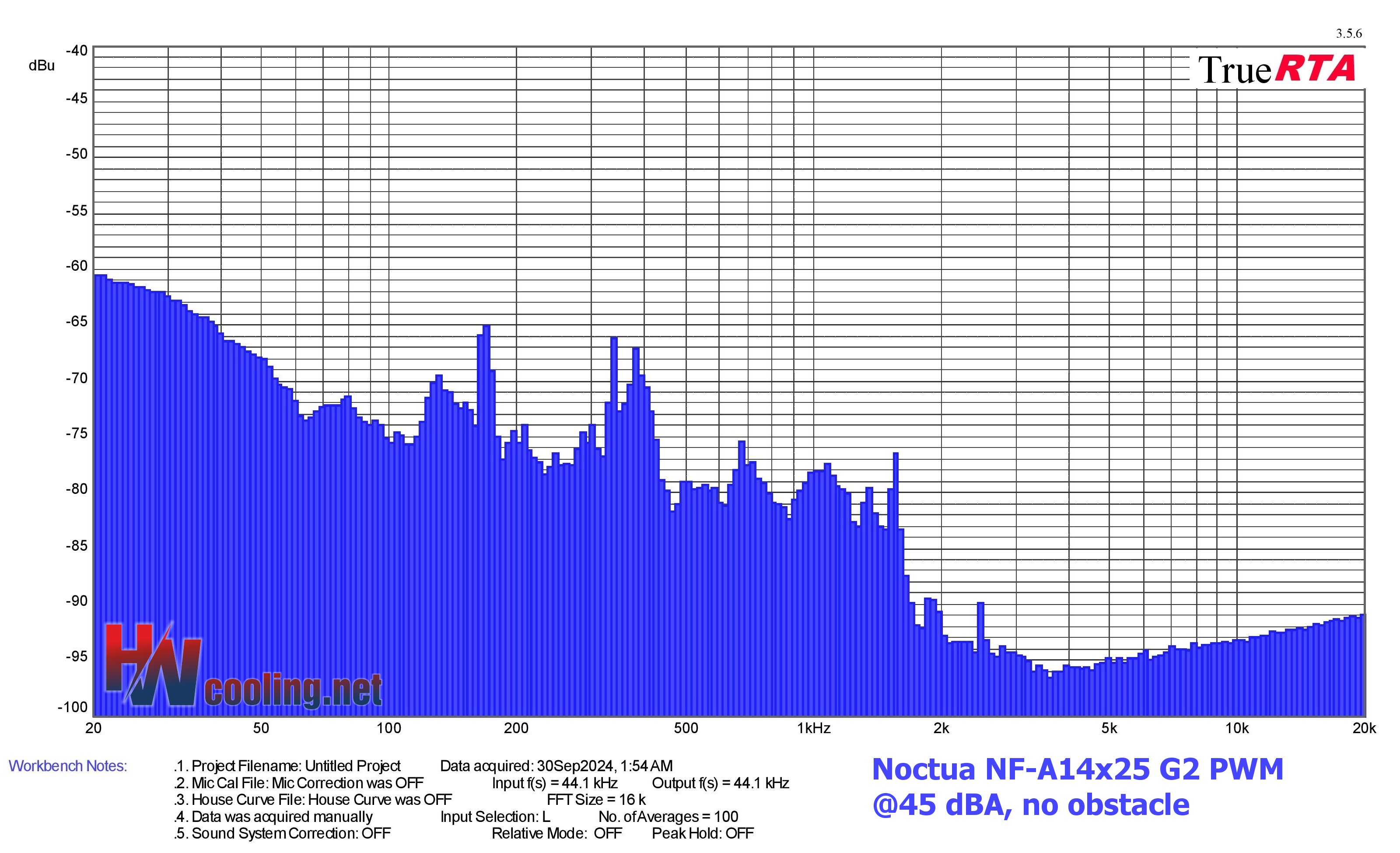This screenshot has height=853, width=1400.
Task: Click the TrueRTA logo
Action: [x=1276, y=70]
